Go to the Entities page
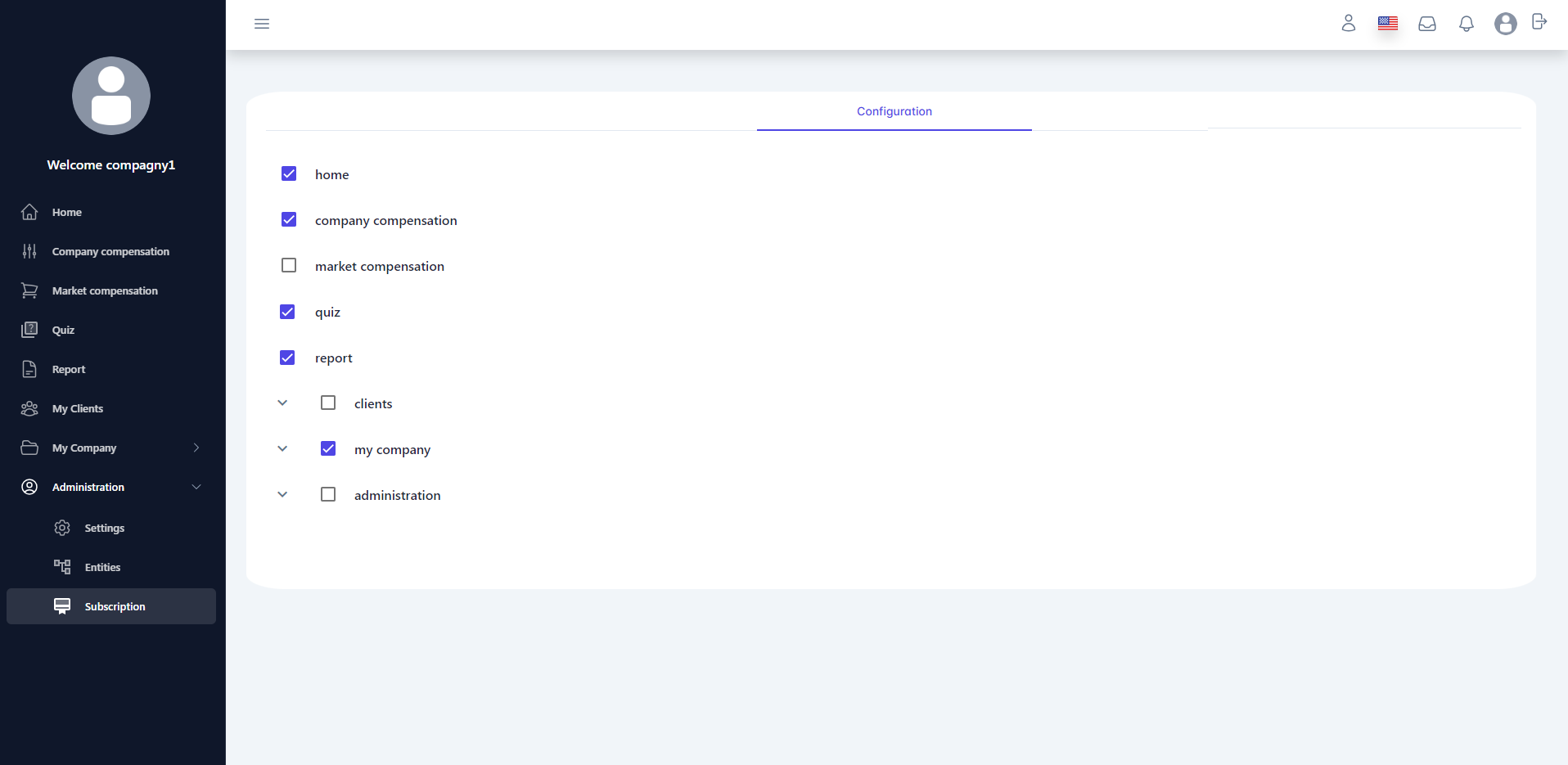 click(x=102, y=567)
